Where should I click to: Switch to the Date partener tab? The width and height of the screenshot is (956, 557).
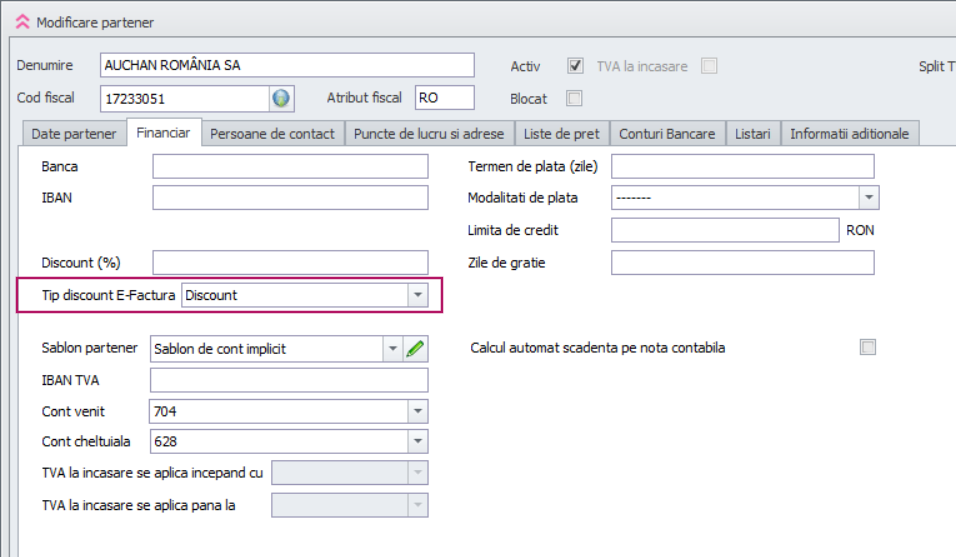pyautogui.click(x=74, y=133)
